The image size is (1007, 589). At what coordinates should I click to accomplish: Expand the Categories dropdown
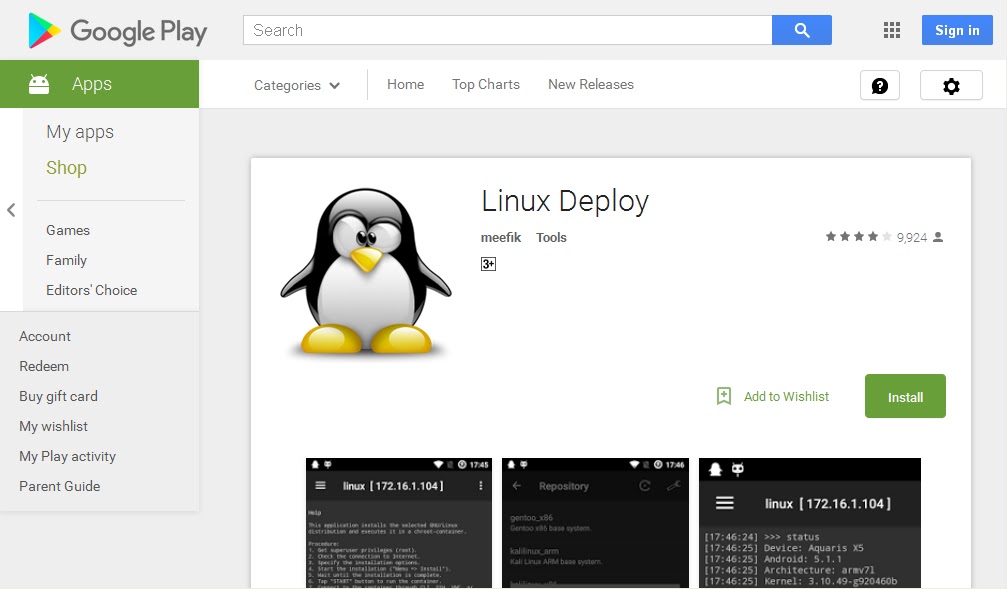(297, 85)
